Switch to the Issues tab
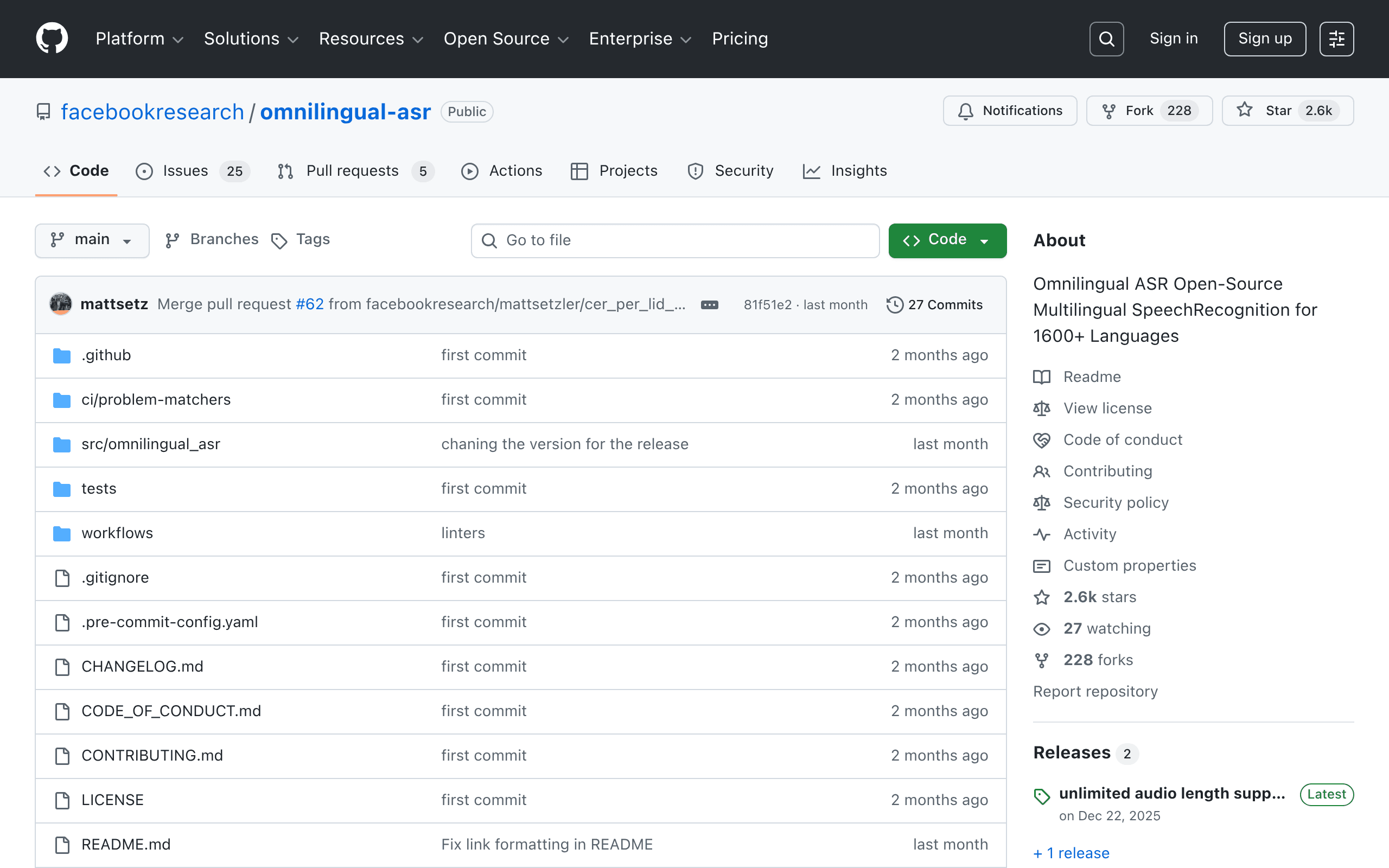 pyautogui.click(x=193, y=171)
